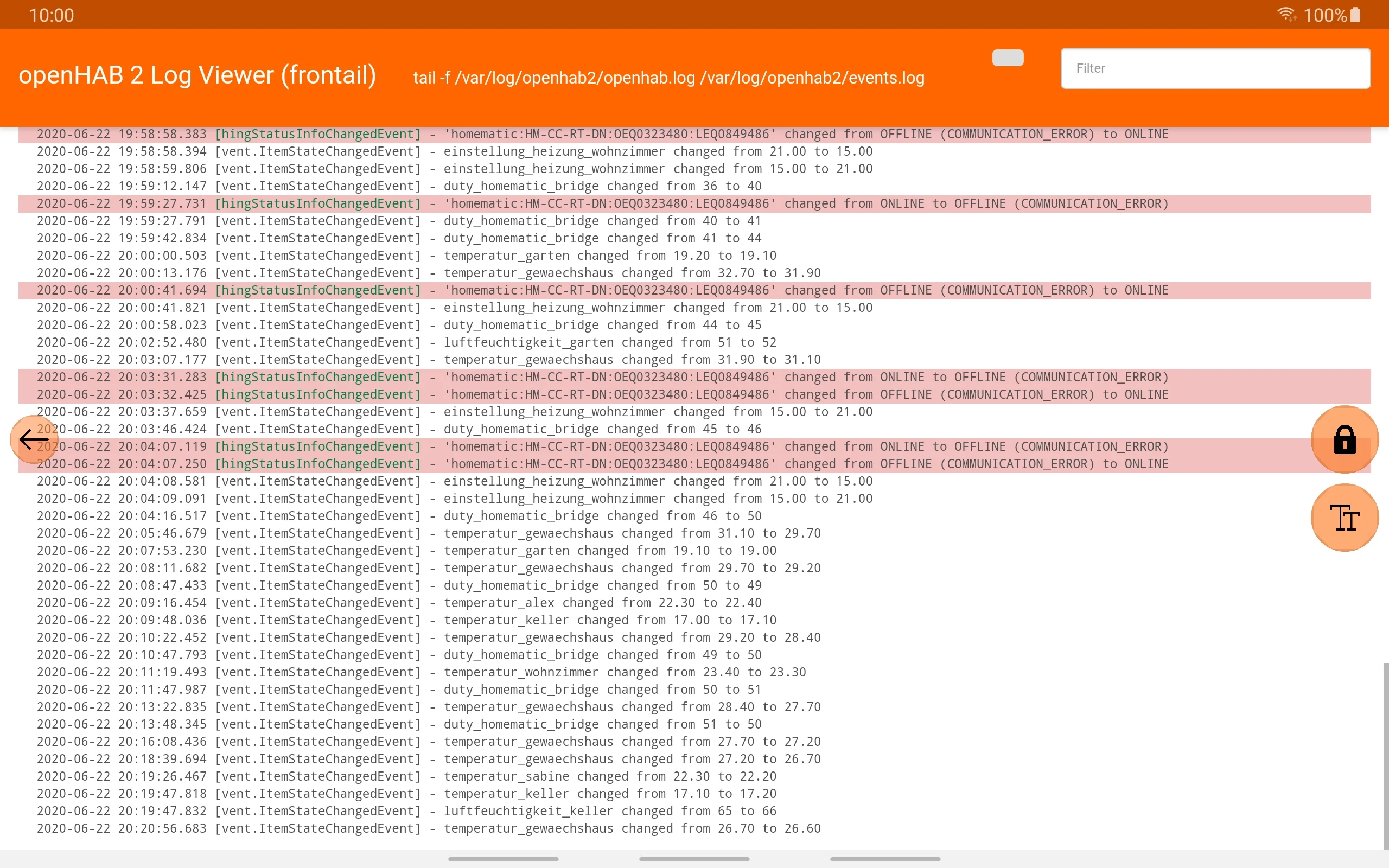Tap the lock floating button
The width and height of the screenshot is (1389, 868).
click(x=1344, y=439)
